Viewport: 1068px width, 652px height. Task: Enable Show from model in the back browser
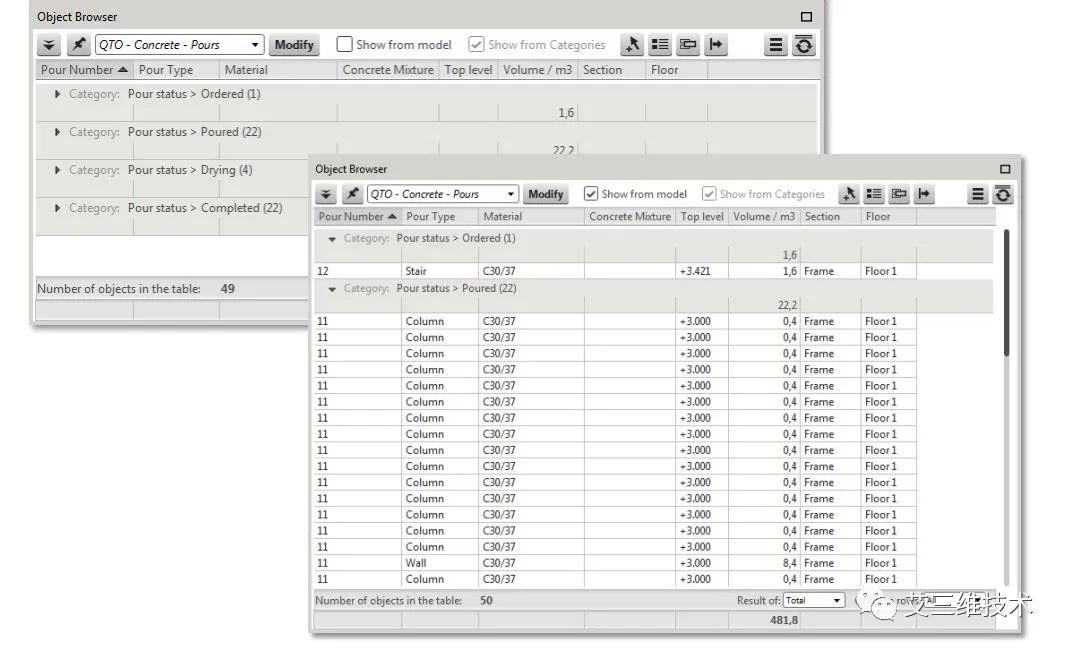click(345, 44)
